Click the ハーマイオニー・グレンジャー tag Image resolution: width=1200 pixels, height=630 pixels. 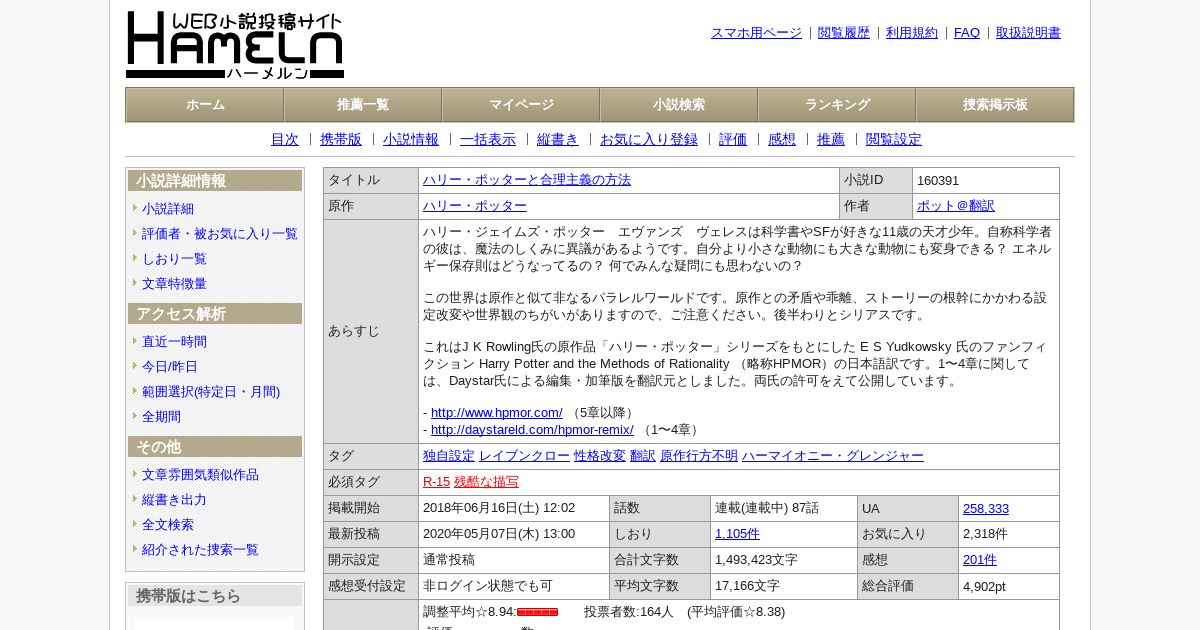(x=833, y=457)
